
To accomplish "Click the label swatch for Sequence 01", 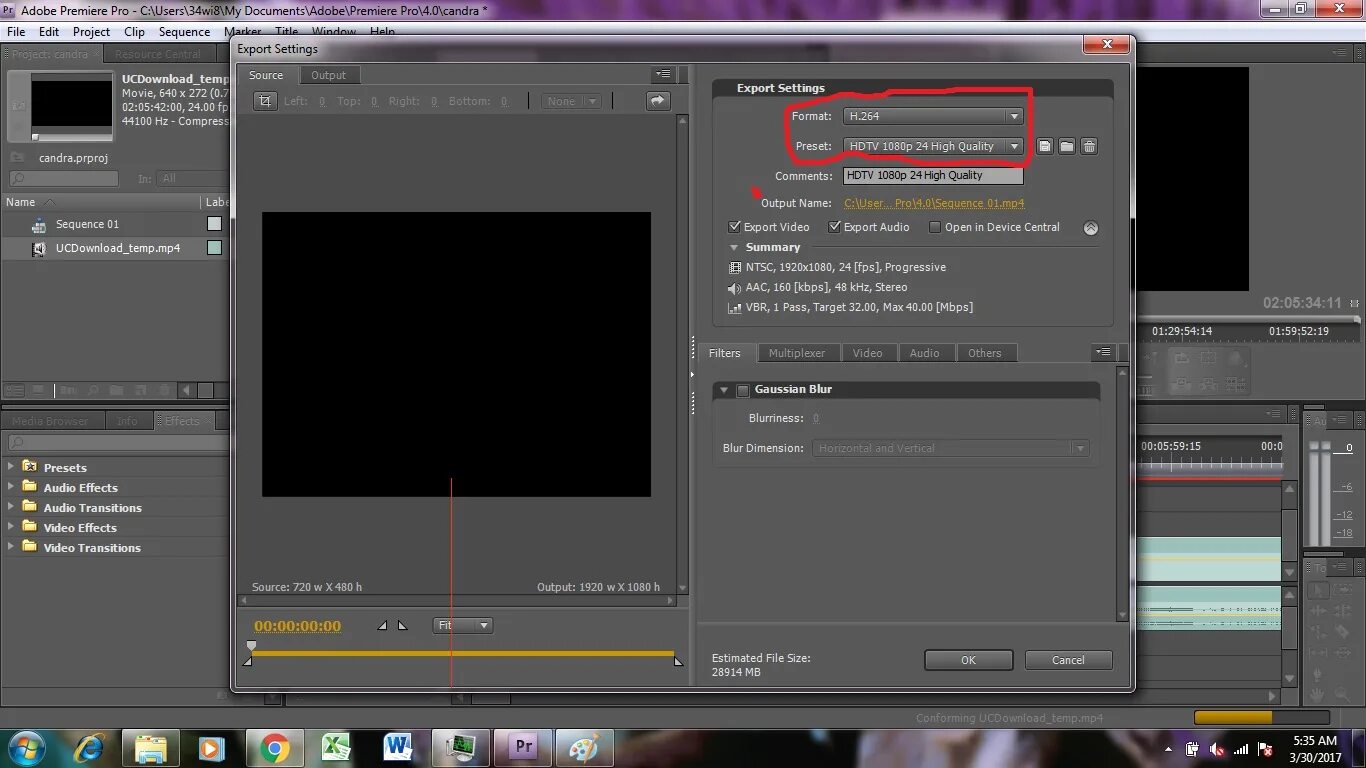I will pos(214,224).
